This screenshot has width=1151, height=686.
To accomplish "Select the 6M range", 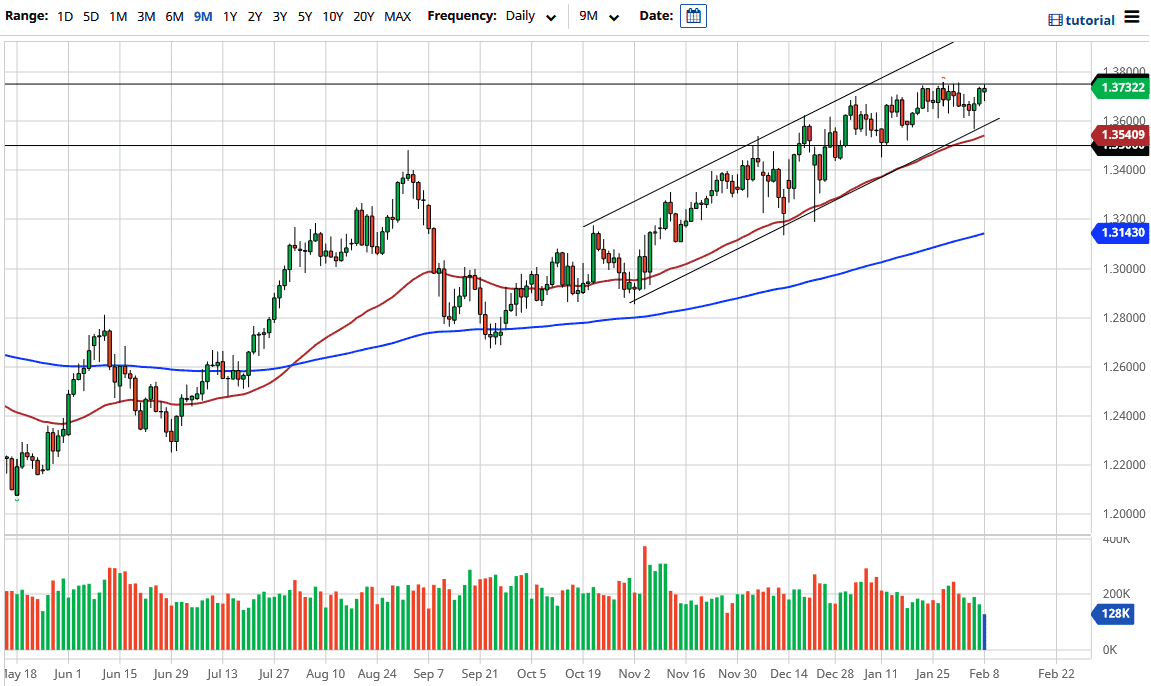I will point(174,16).
